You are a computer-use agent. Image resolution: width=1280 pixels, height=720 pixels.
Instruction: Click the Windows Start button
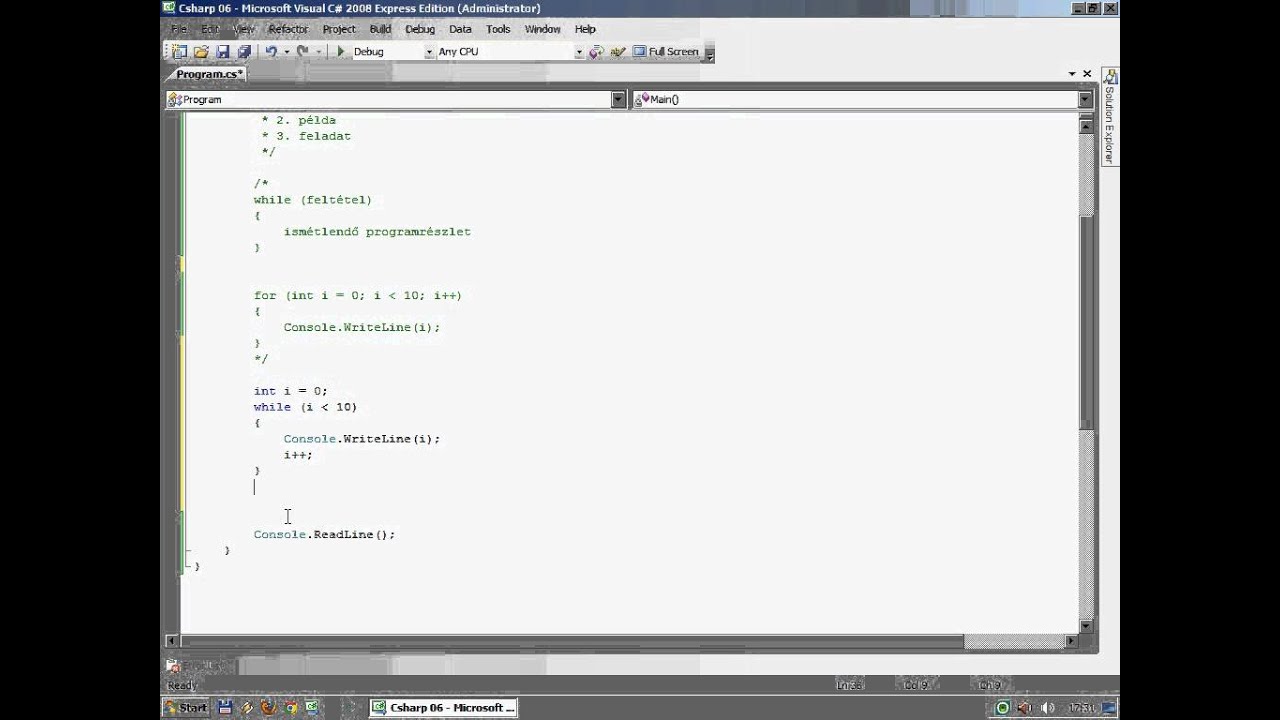[186, 708]
